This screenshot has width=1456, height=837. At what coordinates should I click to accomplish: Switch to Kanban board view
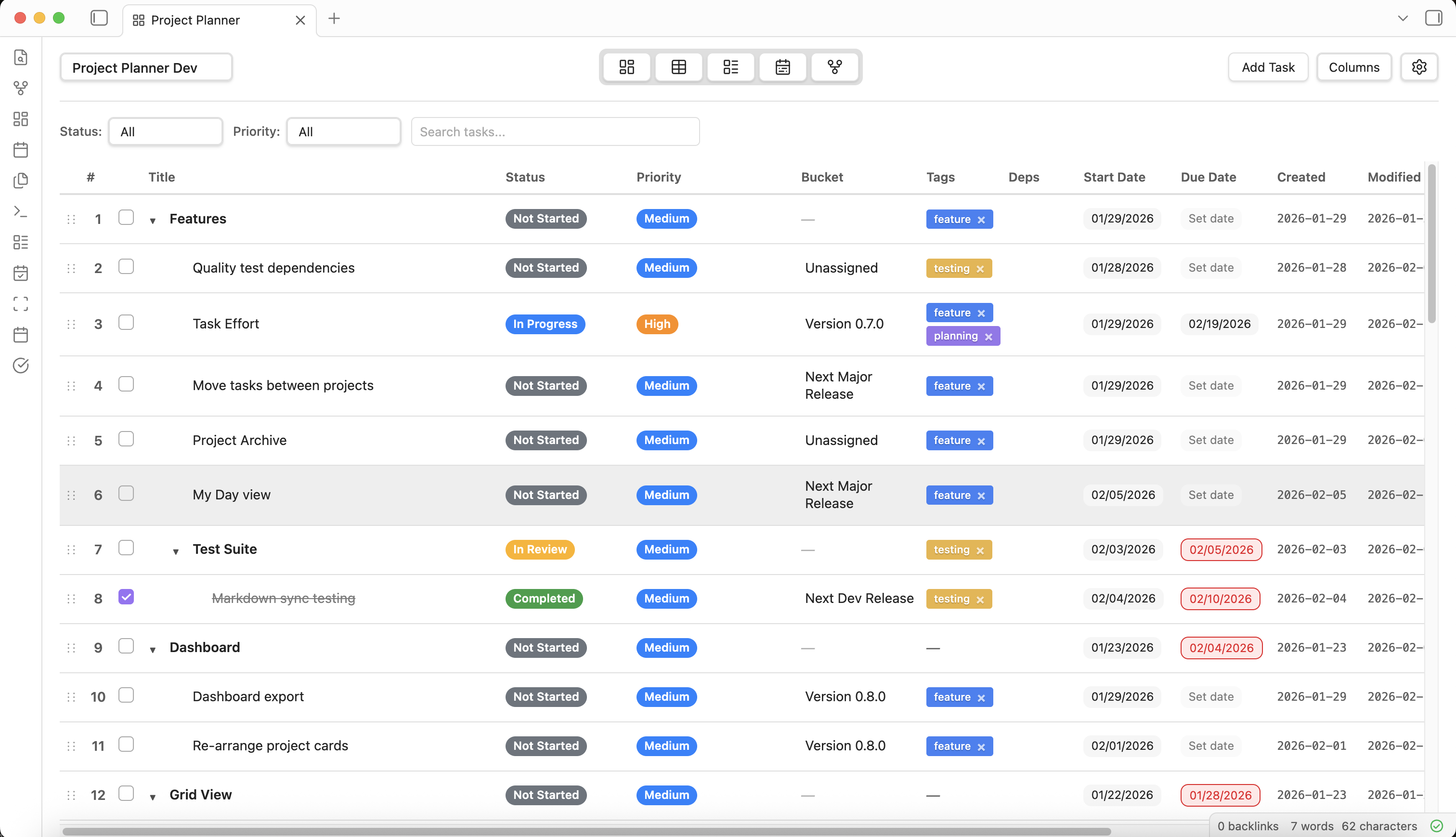coord(626,66)
